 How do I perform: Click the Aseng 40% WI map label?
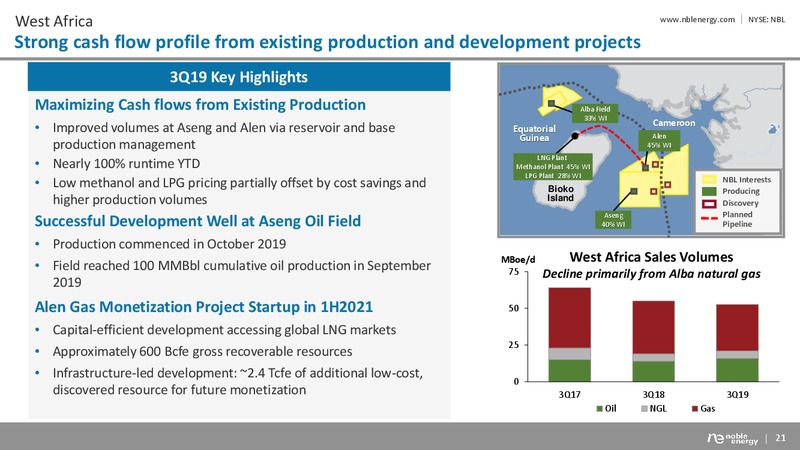[x=613, y=220]
